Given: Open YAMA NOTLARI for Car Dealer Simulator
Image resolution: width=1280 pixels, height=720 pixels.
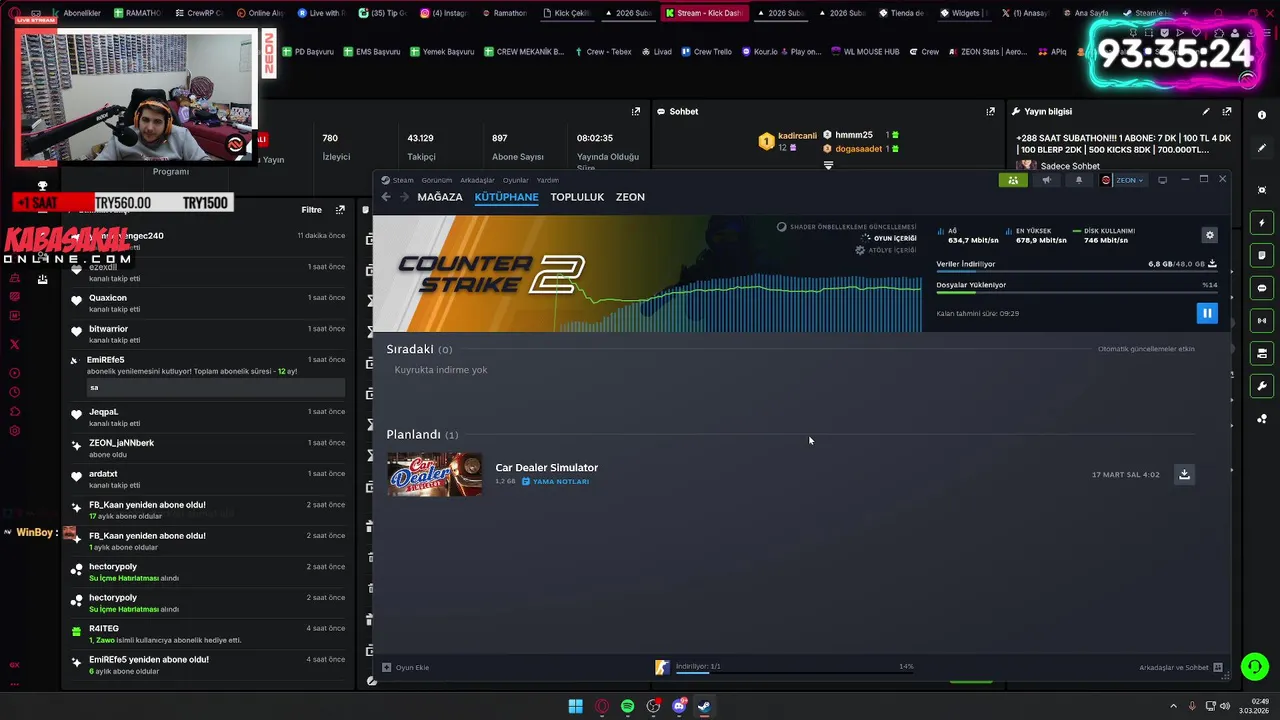Looking at the screenshot, I should [x=556, y=481].
